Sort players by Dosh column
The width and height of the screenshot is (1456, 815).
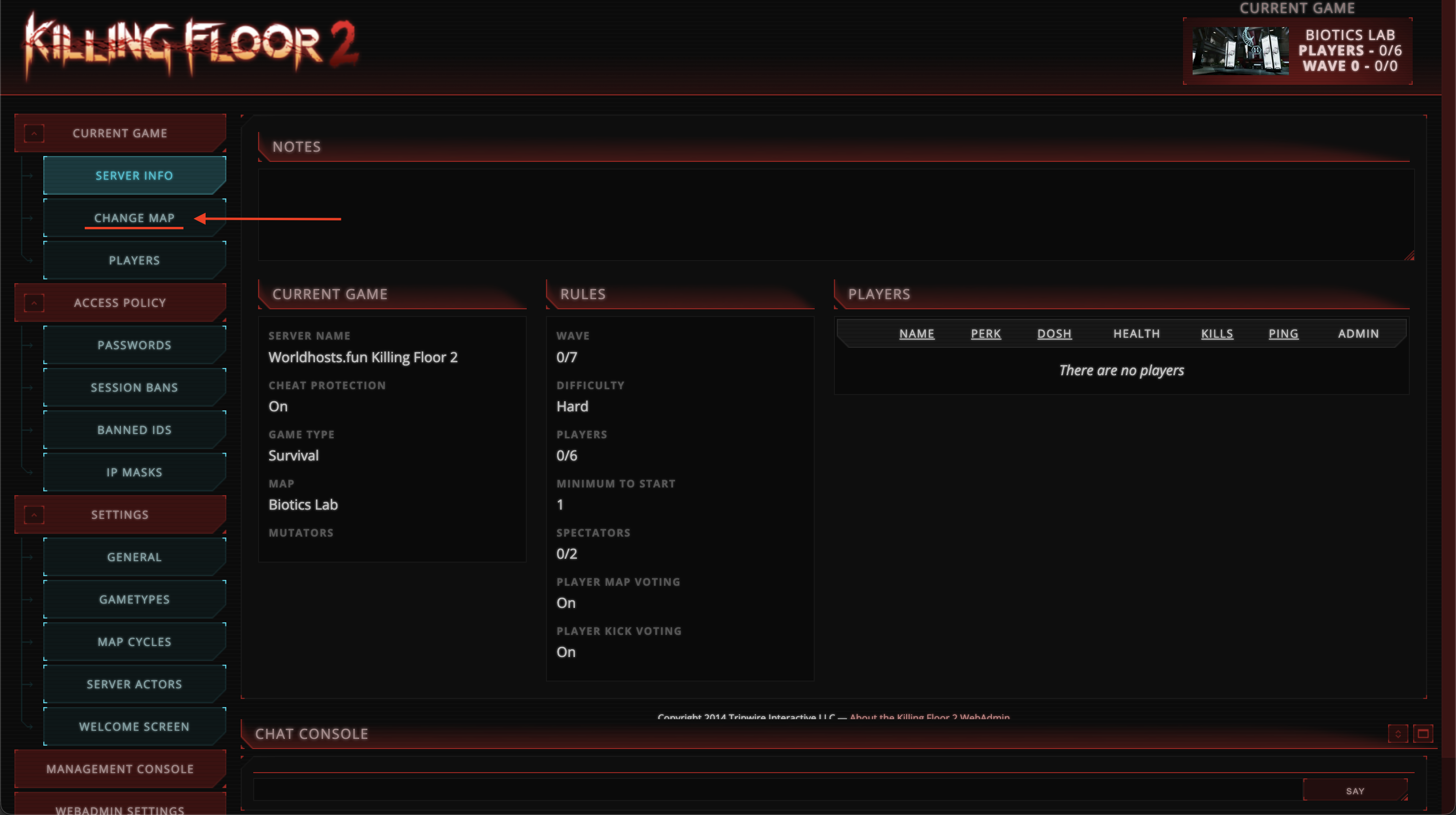coord(1054,334)
